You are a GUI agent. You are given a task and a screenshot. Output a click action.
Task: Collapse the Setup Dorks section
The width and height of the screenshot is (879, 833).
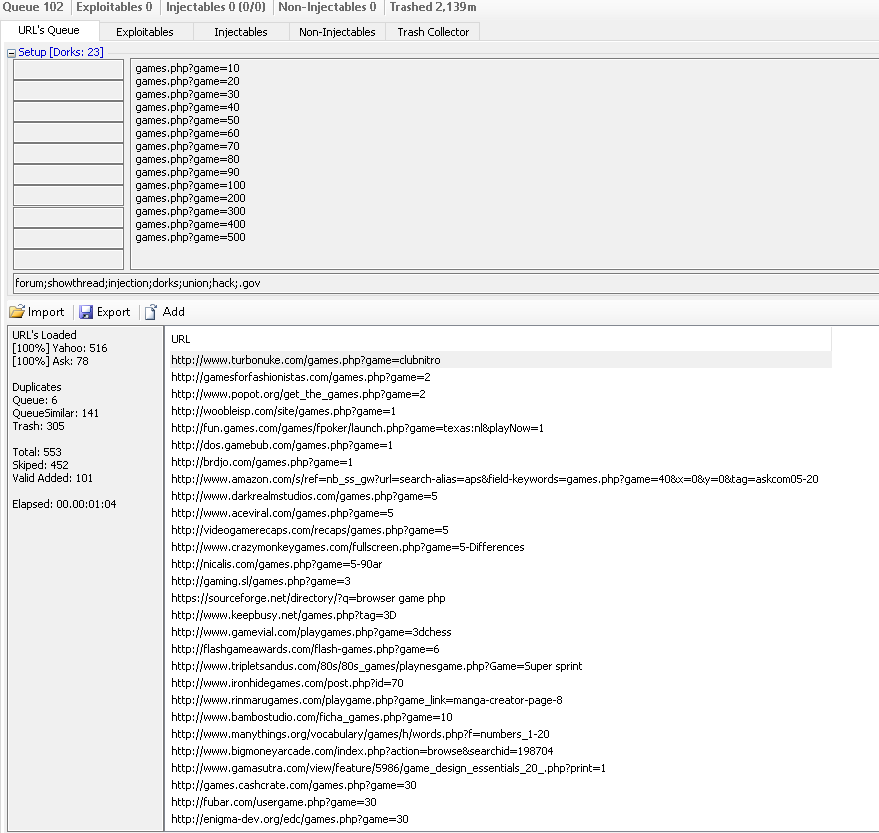point(11,53)
